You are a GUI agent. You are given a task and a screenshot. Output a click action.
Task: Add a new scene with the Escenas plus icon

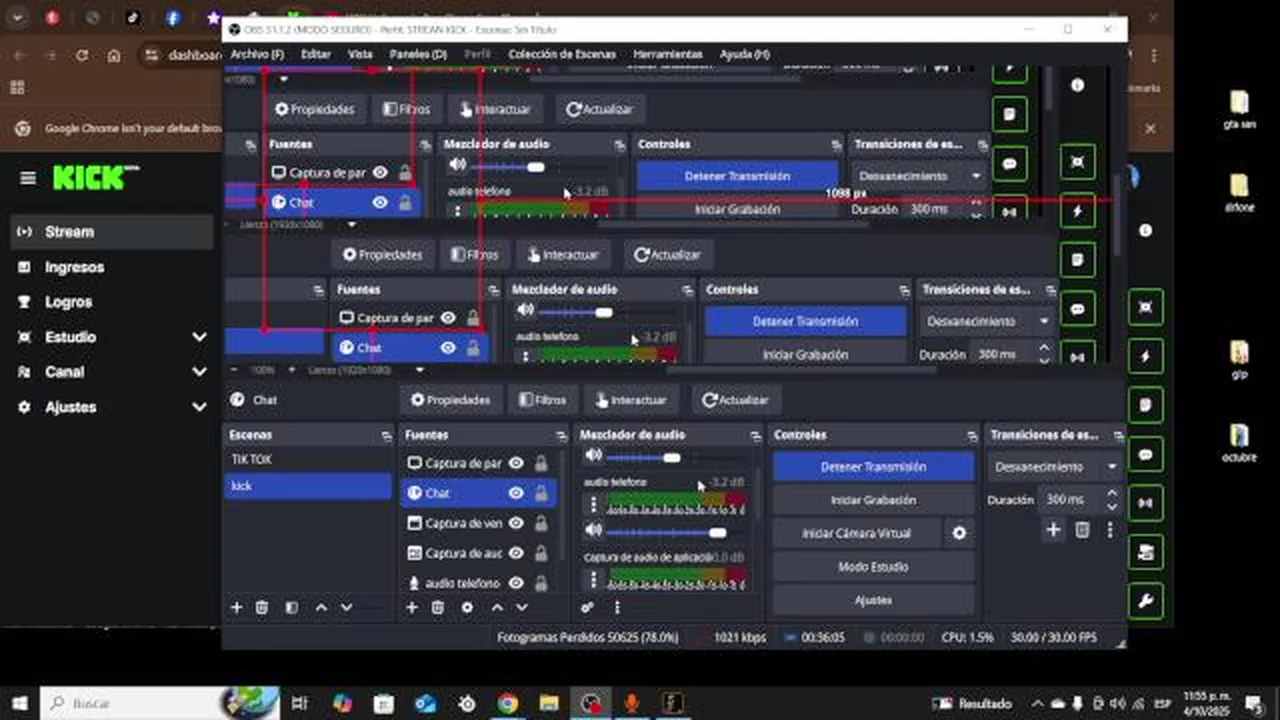tap(237, 607)
